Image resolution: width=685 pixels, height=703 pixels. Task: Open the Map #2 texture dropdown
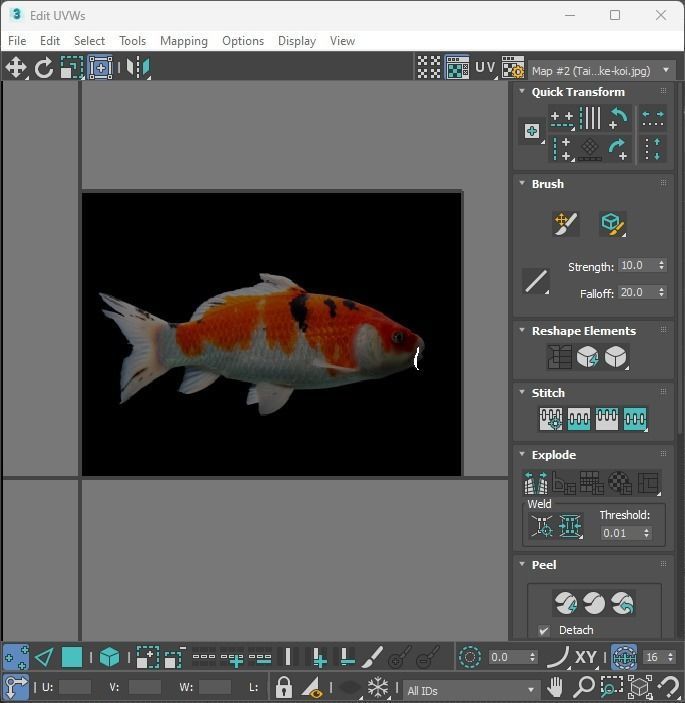601,71
